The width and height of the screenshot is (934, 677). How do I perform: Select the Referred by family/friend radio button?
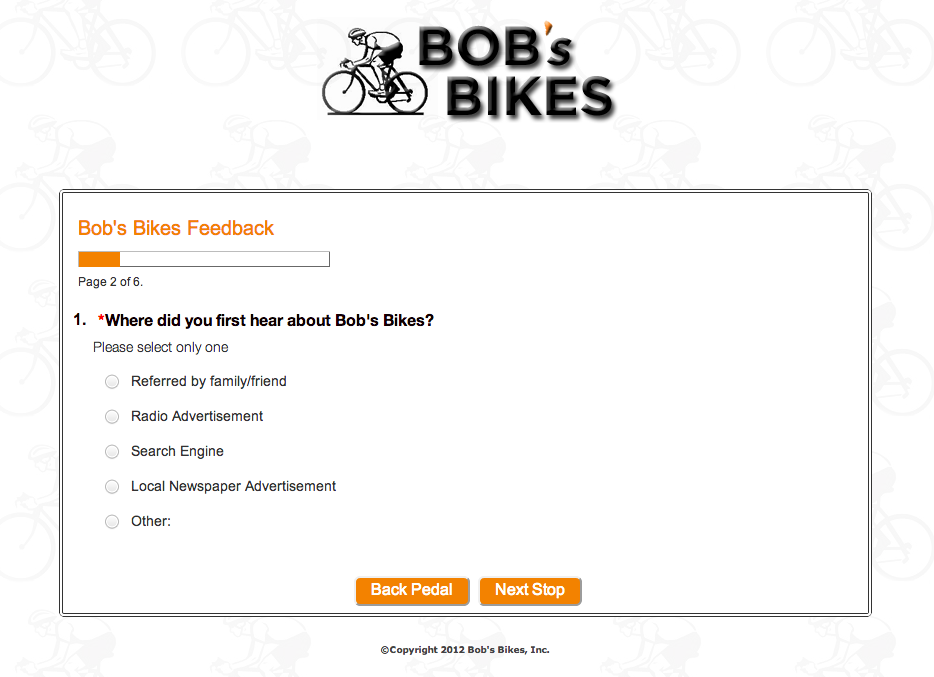(112, 382)
